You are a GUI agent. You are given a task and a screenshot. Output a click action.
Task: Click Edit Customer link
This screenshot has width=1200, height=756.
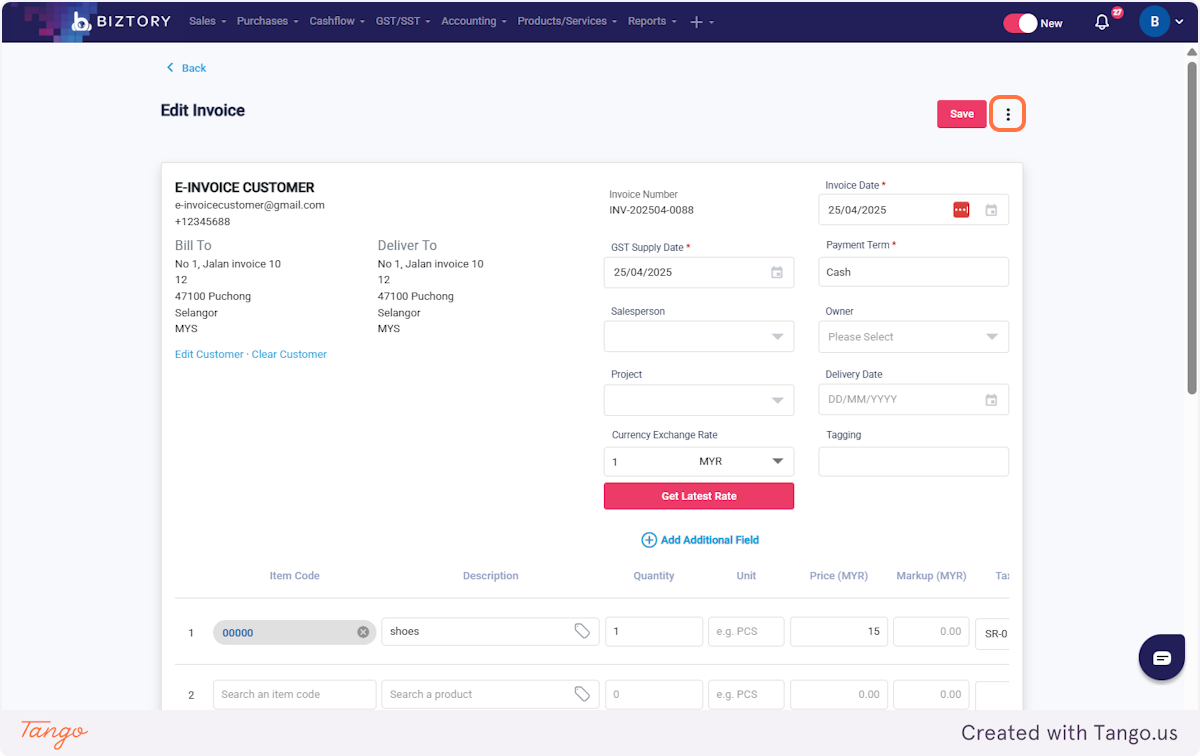[209, 354]
